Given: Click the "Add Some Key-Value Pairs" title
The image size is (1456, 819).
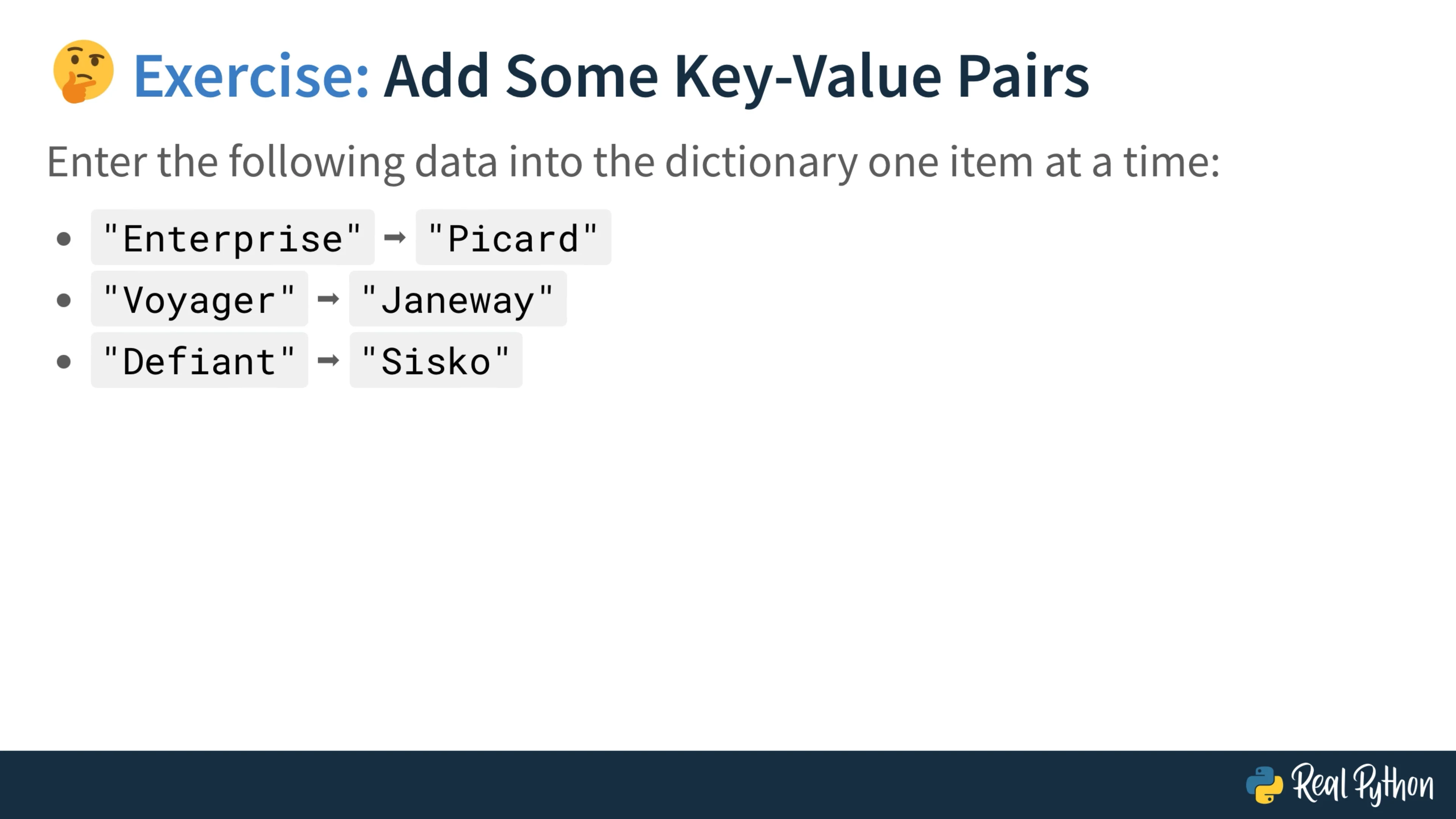Looking at the screenshot, I should [736, 76].
